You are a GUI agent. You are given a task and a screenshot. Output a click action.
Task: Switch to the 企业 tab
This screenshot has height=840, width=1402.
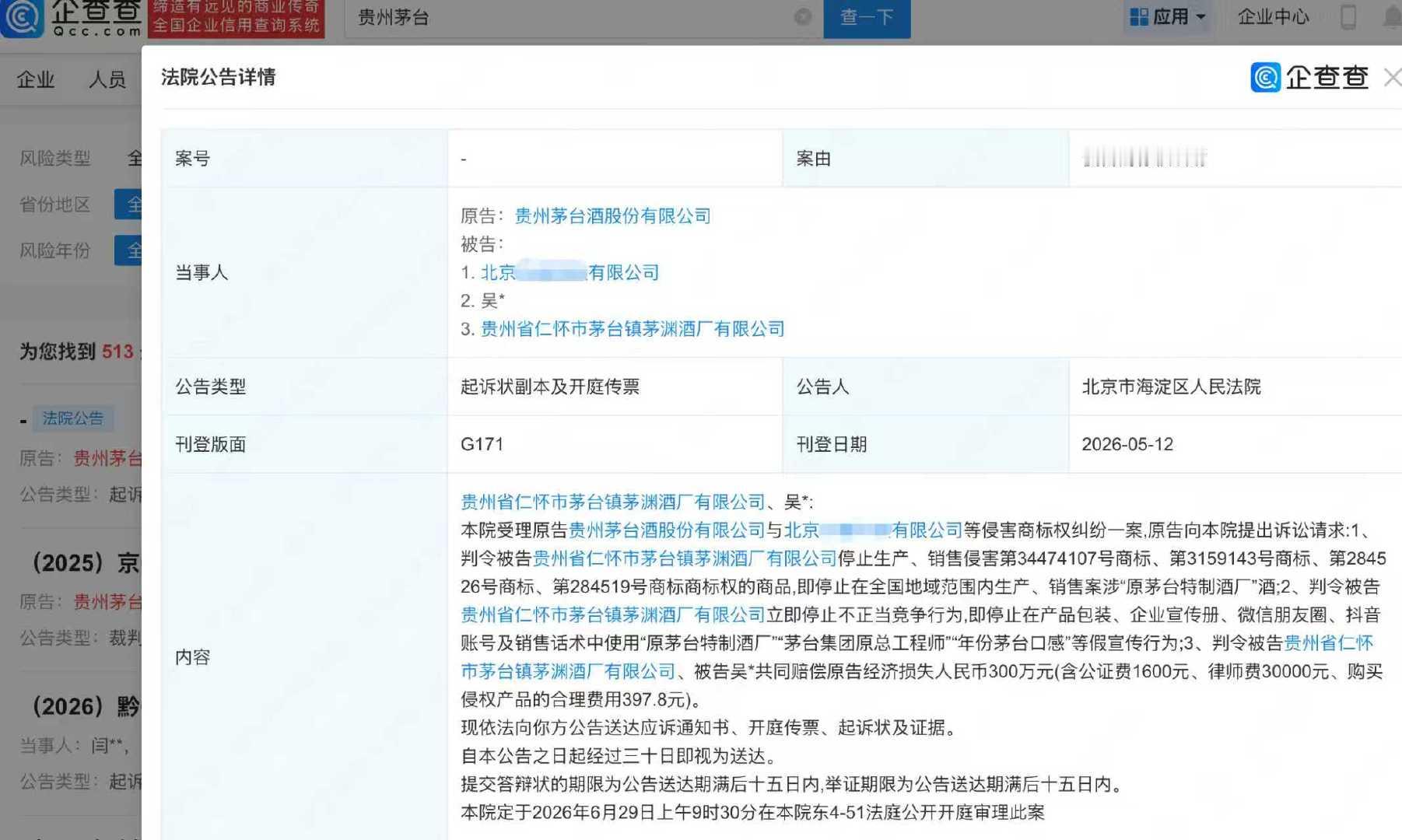pos(36,79)
